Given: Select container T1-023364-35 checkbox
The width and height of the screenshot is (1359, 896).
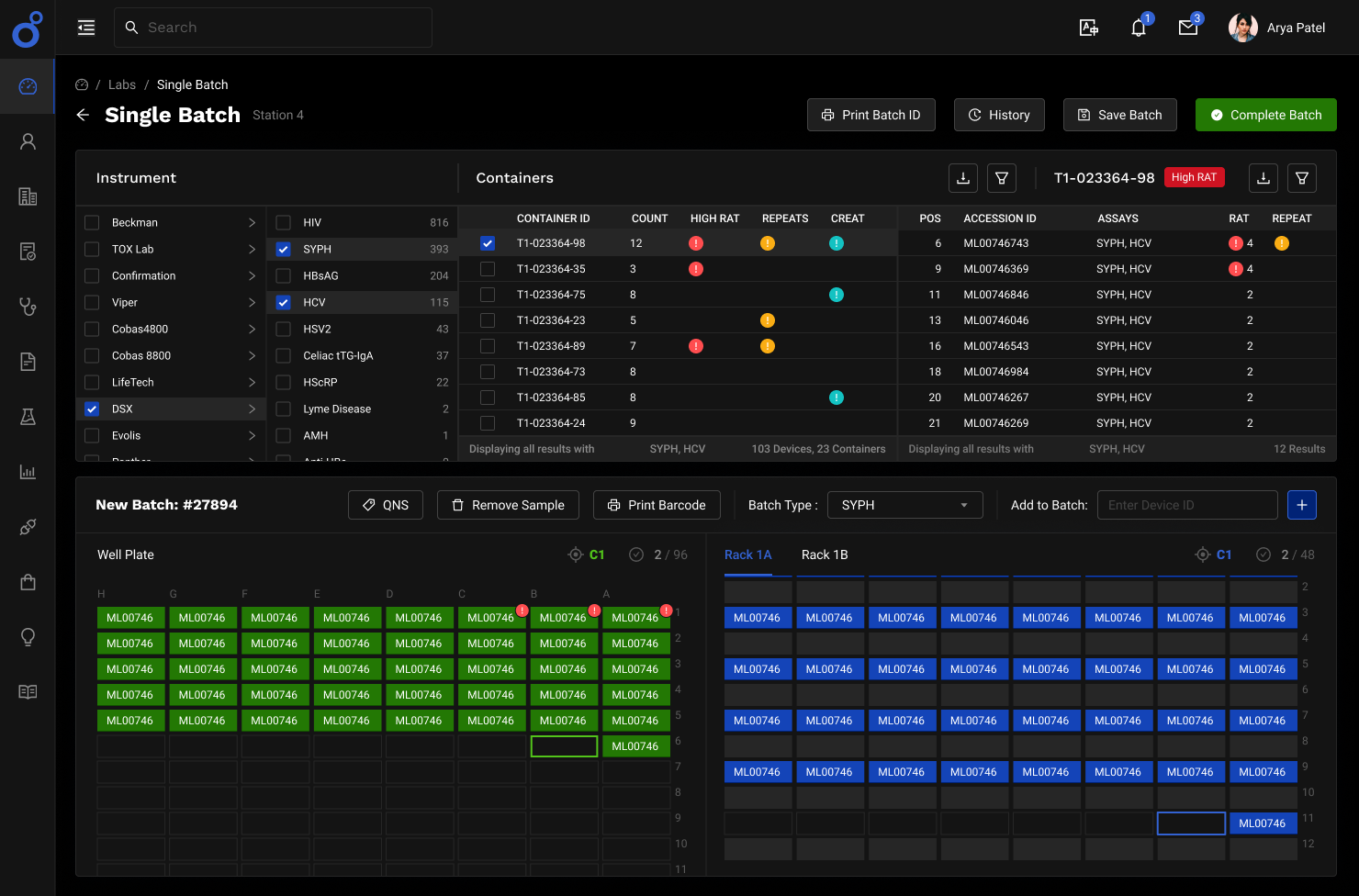Looking at the screenshot, I should [x=488, y=269].
